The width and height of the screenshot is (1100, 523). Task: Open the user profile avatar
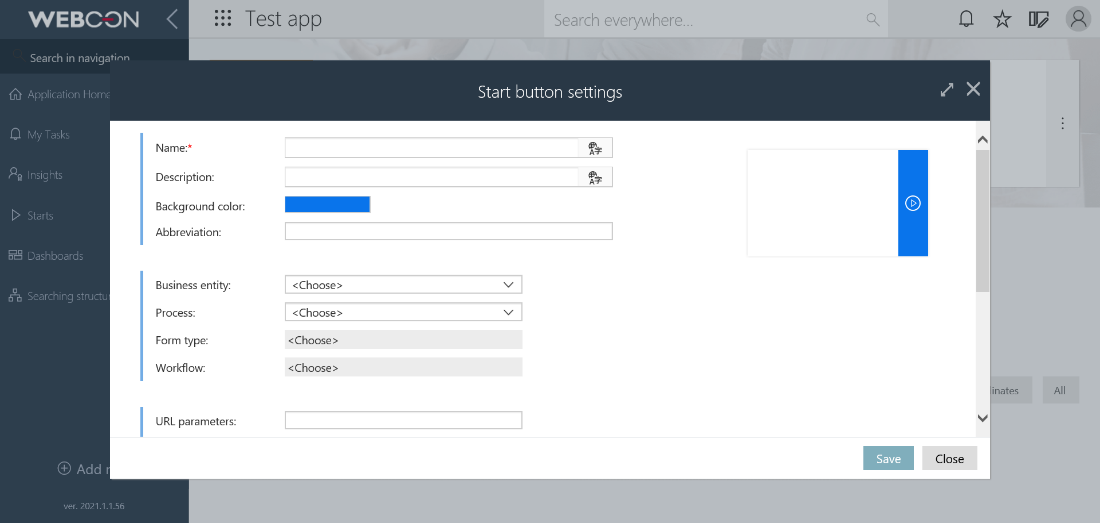[x=1078, y=19]
